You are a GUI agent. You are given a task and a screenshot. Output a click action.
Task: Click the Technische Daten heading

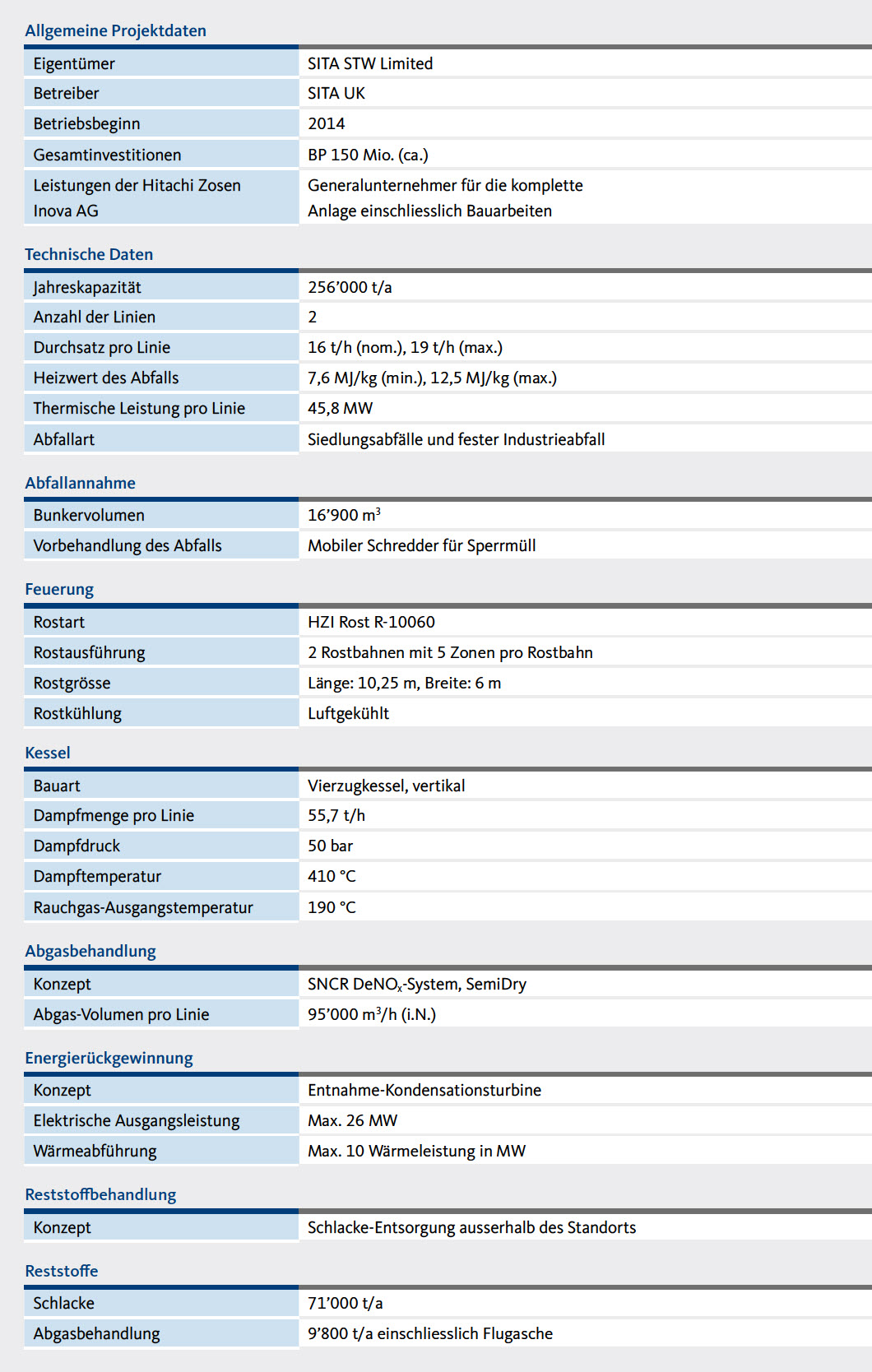pos(89,254)
